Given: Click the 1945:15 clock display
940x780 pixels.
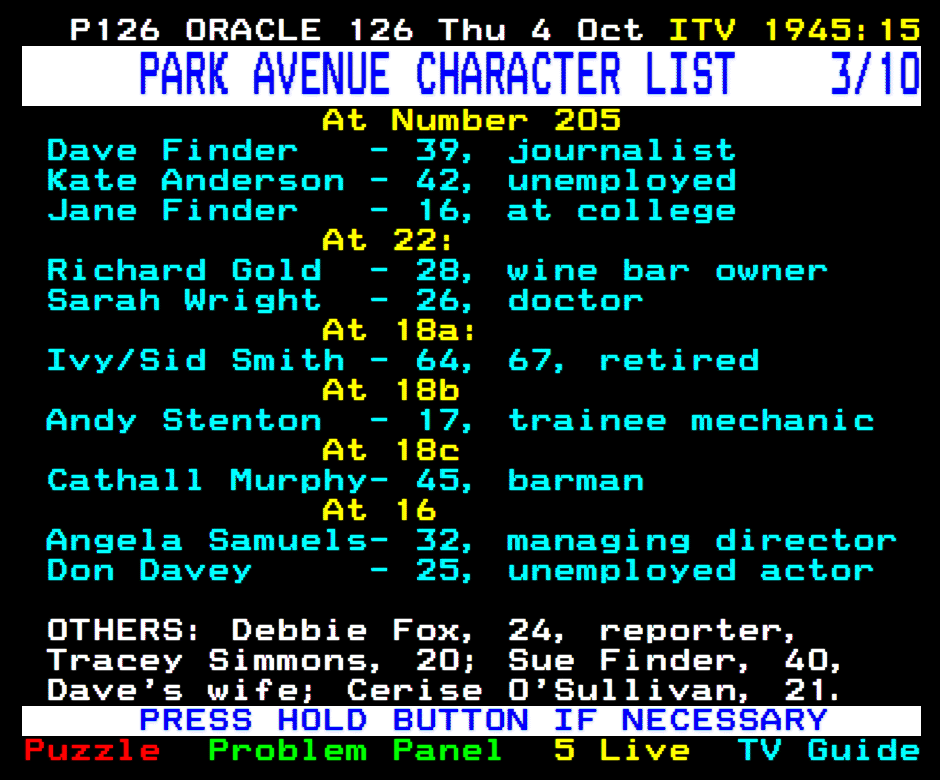Looking at the screenshot, I should point(842,29).
